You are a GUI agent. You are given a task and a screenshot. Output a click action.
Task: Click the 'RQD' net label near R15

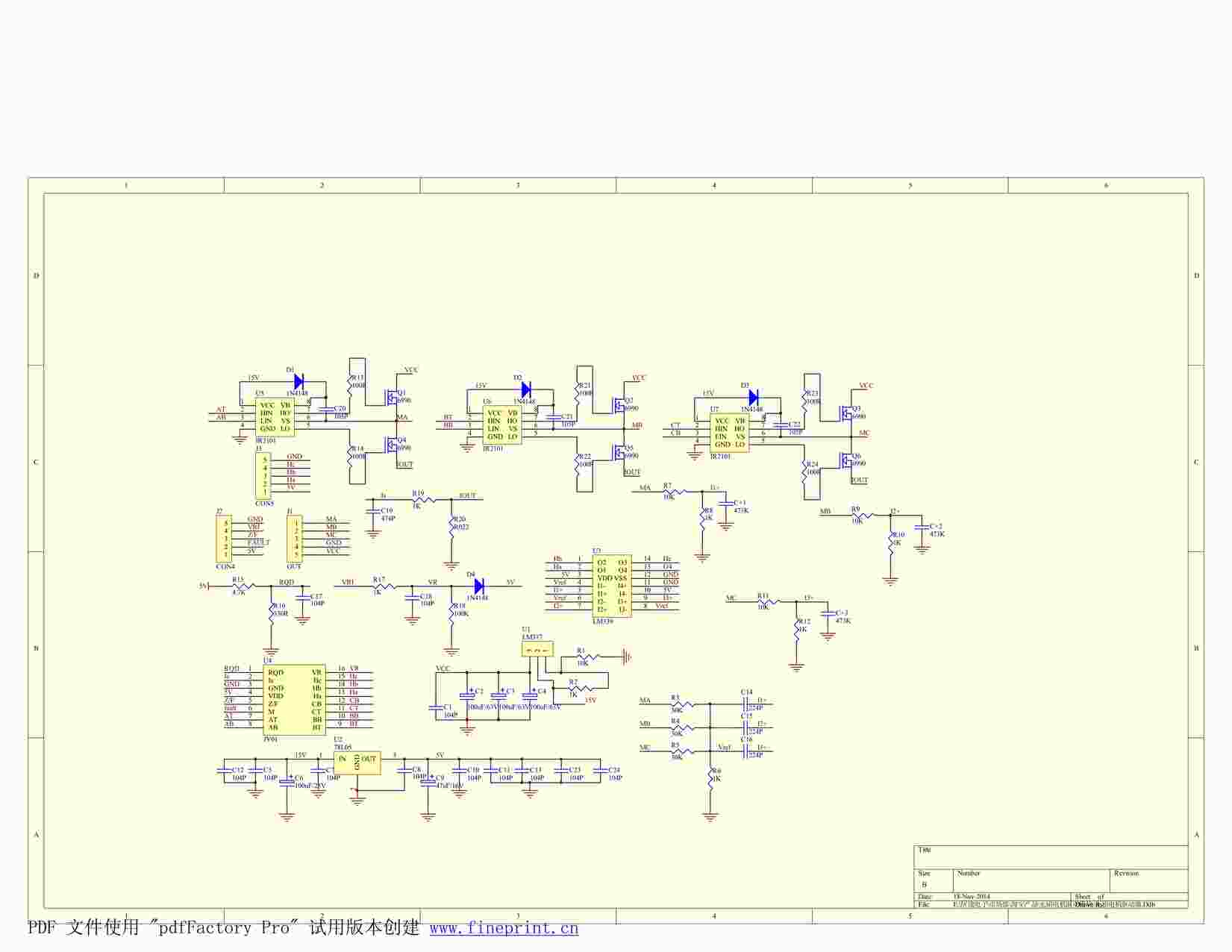pyautogui.click(x=287, y=582)
